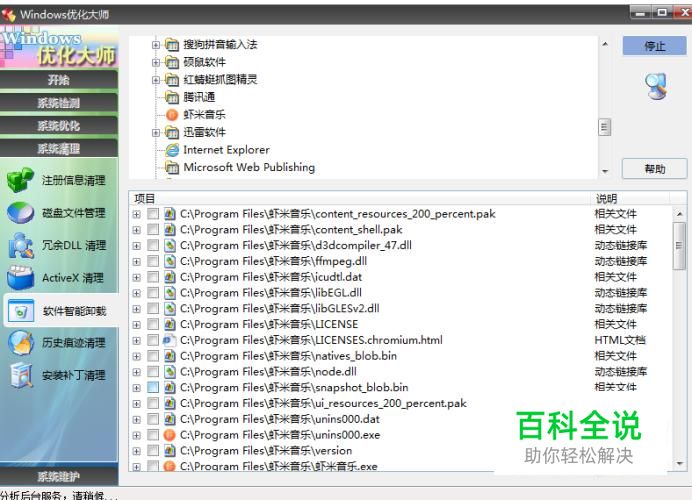Check the d3dcompiler_47.dll checkbox
The height and width of the screenshot is (500, 692).
pos(153,245)
